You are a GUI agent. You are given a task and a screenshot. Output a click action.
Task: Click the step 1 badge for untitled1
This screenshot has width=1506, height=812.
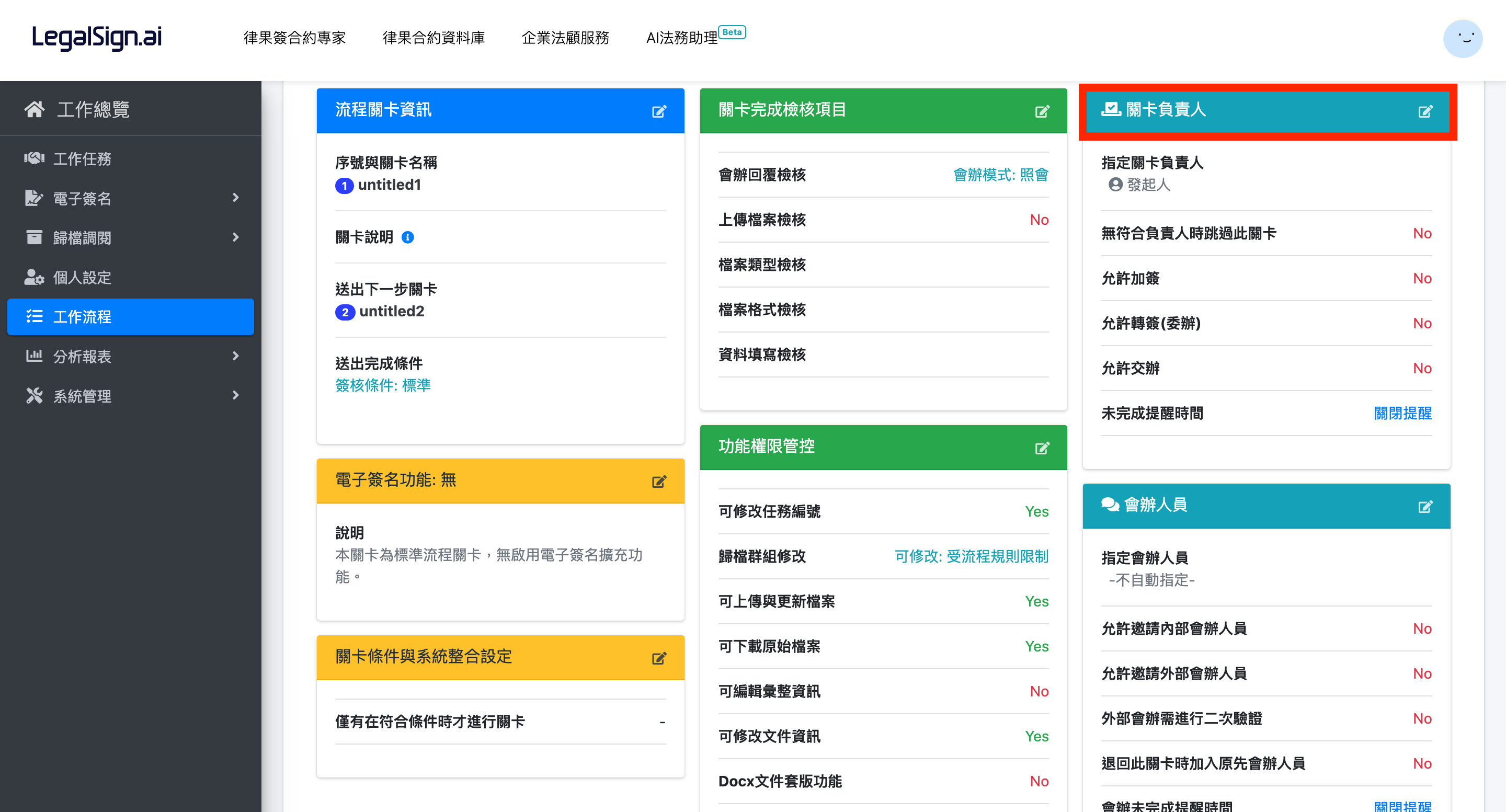(344, 186)
